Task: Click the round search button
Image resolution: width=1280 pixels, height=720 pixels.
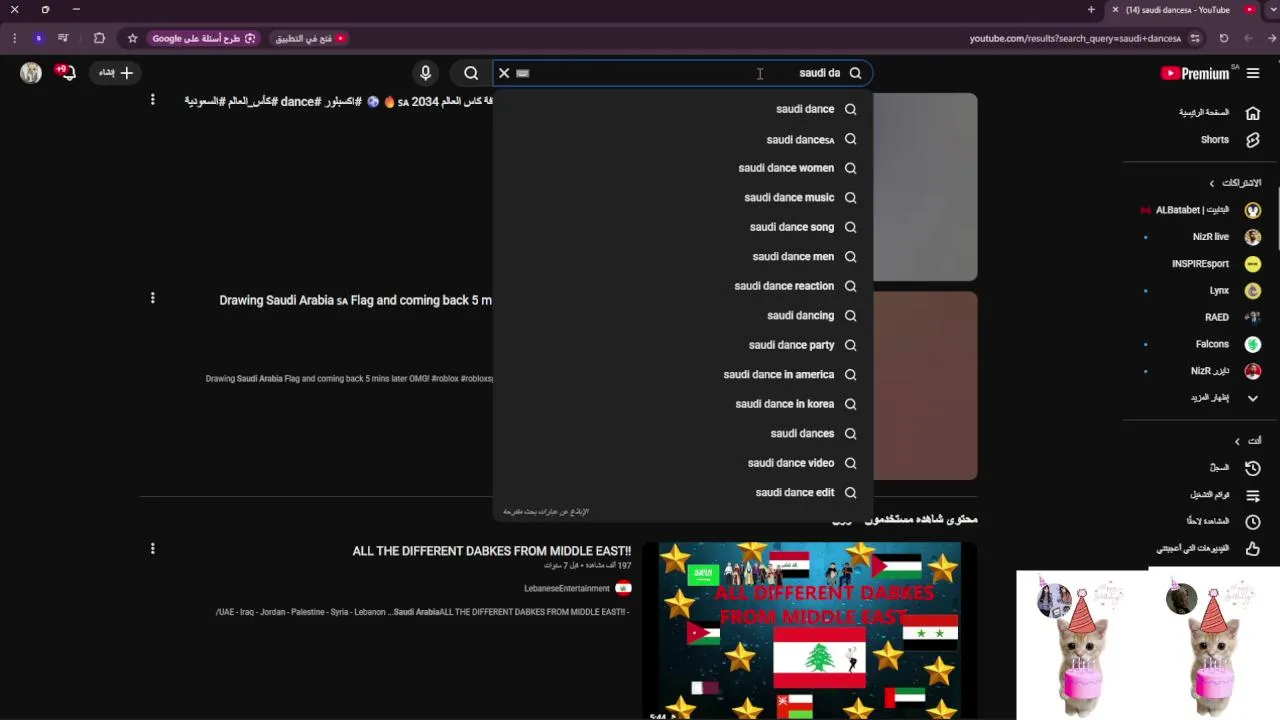Action: (x=471, y=73)
